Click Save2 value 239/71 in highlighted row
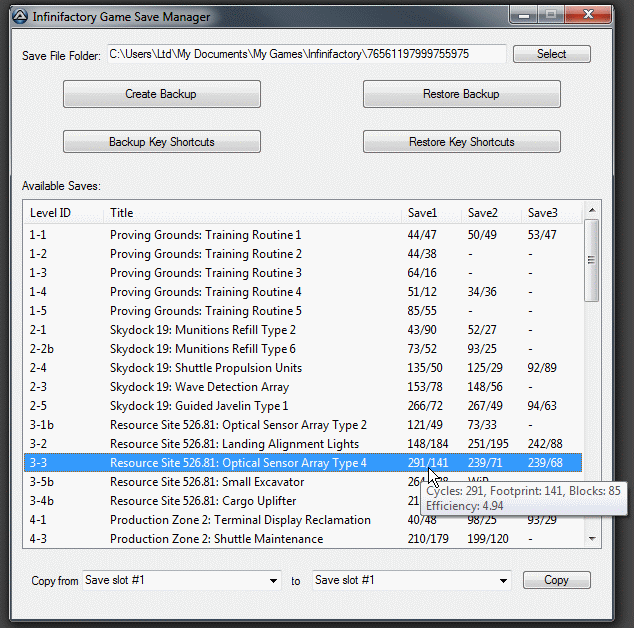This screenshot has width=634, height=628. pyautogui.click(x=485, y=463)
